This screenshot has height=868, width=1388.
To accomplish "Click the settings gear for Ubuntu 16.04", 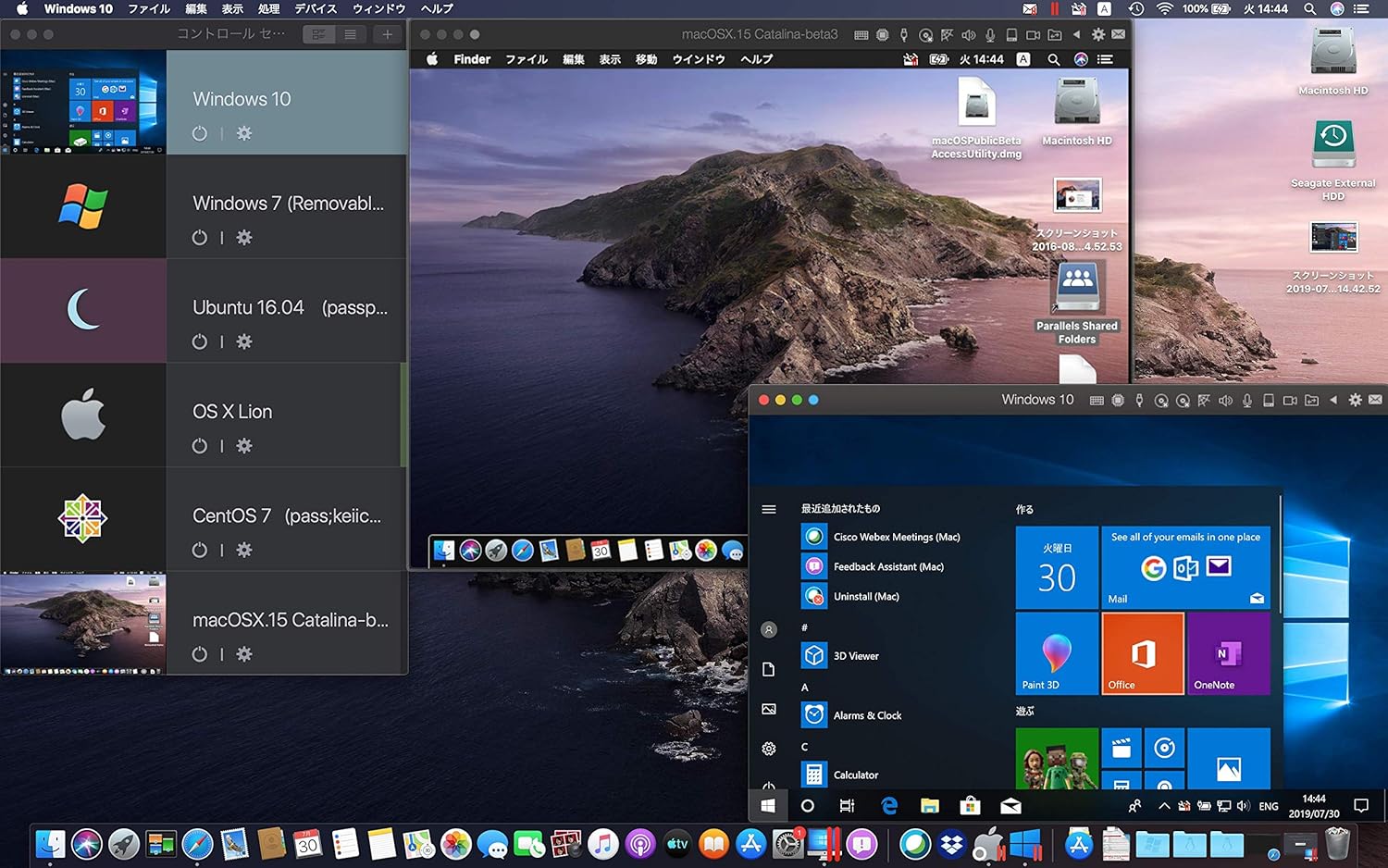I will coord(244,341).
